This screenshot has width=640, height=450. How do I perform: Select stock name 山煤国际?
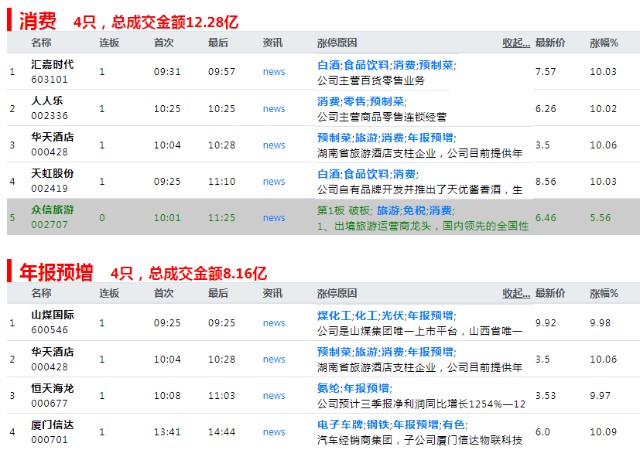(x=53, y=315)
